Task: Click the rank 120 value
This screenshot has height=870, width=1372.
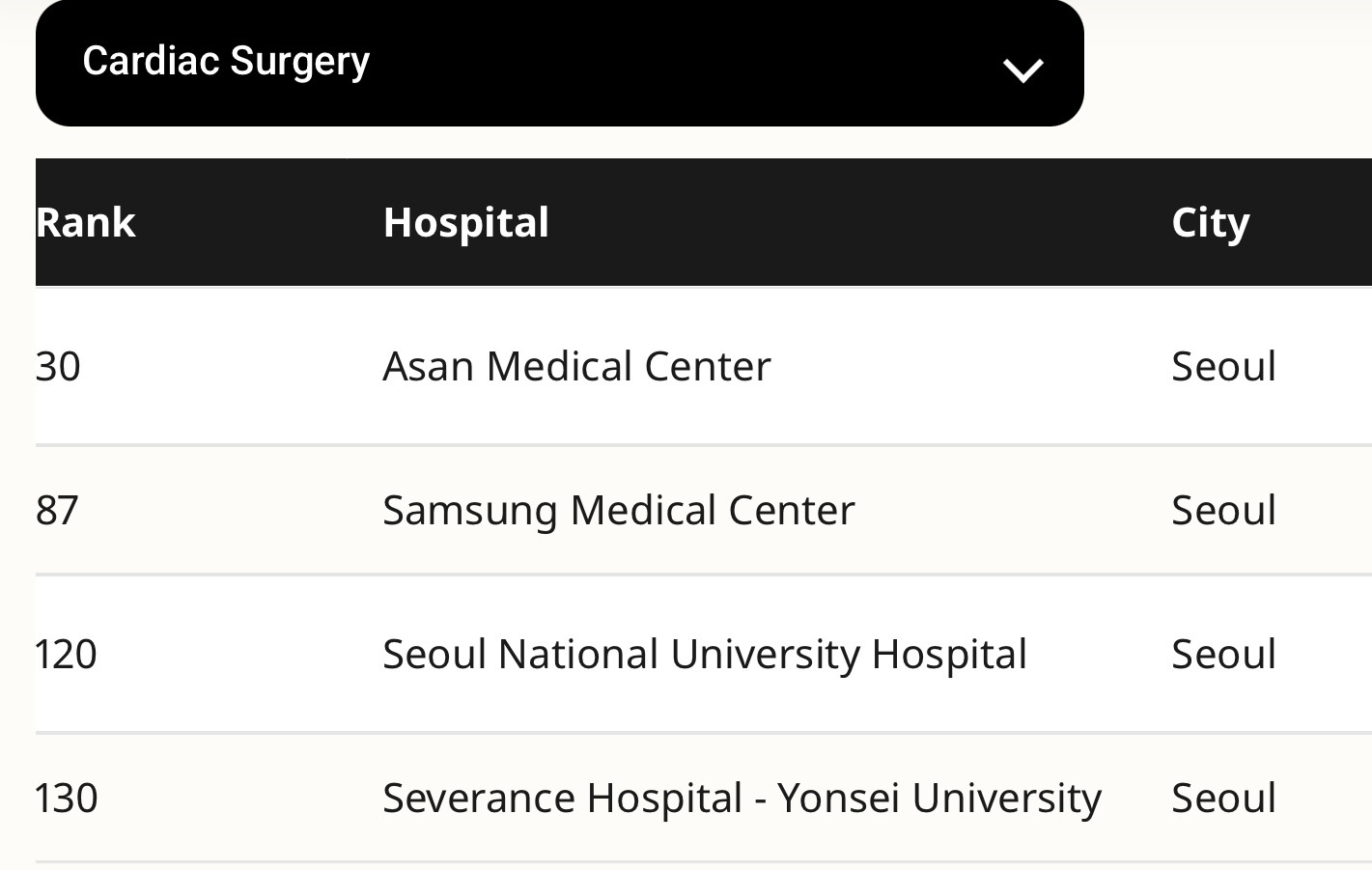Action: pos(66,655)
